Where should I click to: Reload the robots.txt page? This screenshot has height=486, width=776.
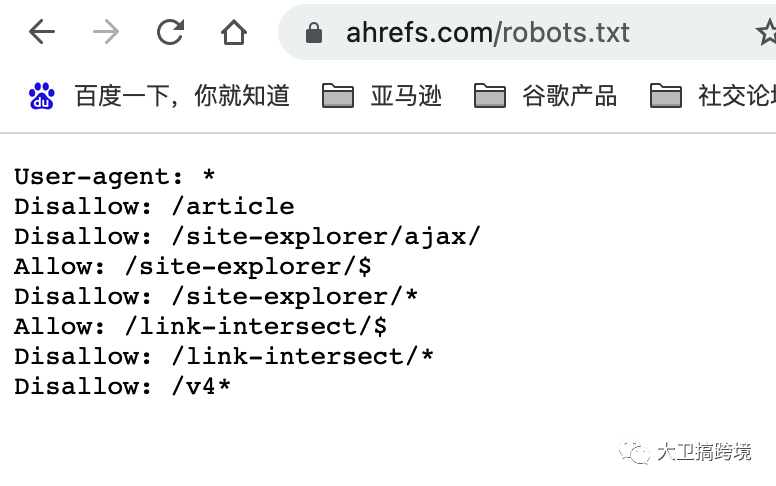170,32
